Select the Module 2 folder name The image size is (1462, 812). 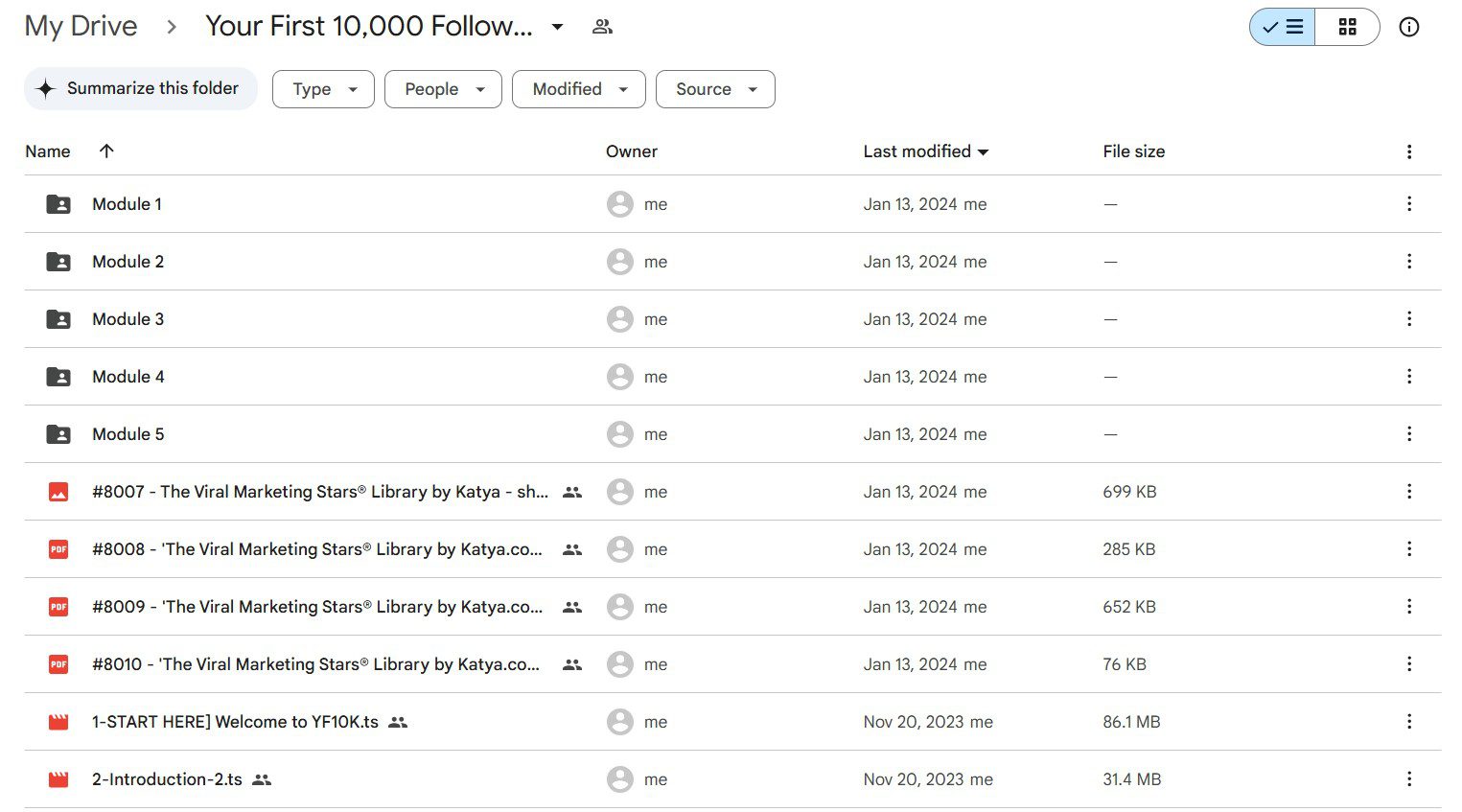coord(128,262)
